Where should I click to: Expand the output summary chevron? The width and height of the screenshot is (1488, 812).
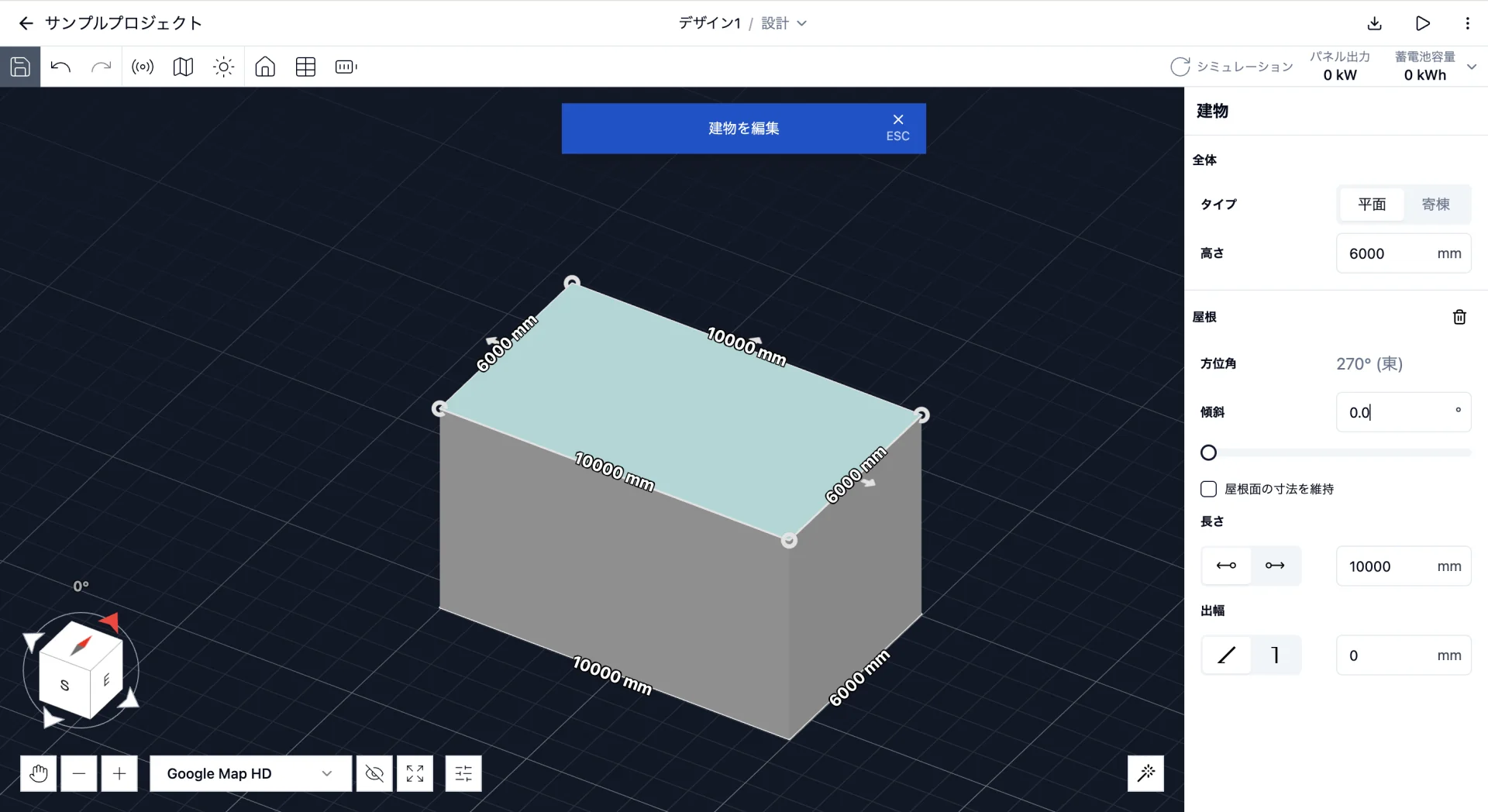tap(1472, 67)
